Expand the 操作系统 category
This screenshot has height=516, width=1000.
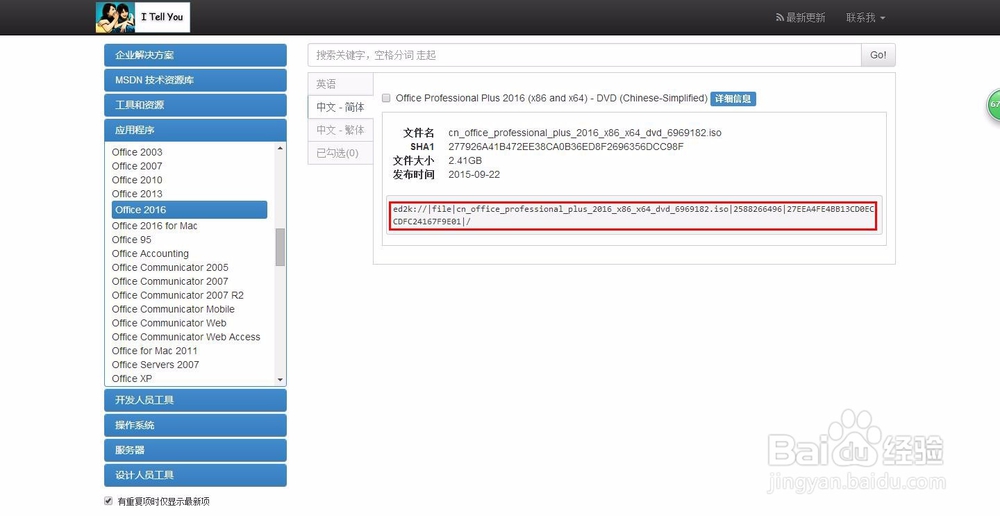[x=195, y=425]
